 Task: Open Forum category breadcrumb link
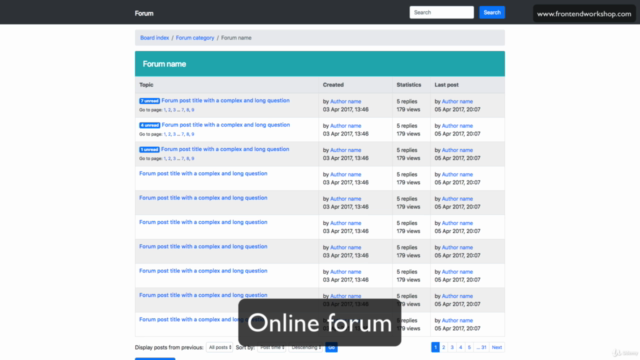point(195,38)
